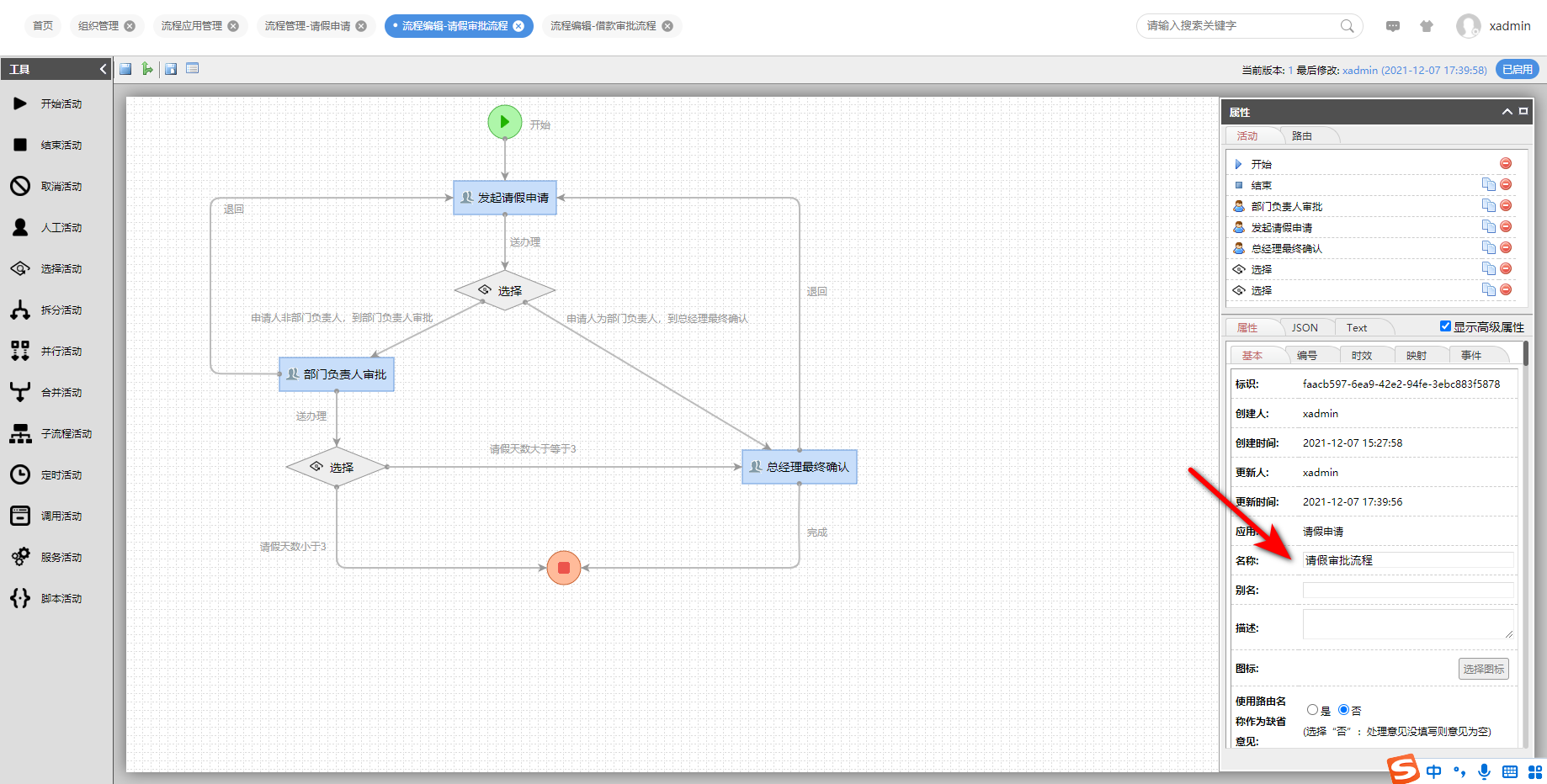
Task: Select the 定时活动 clock icon
Action: click(x=20, y=474)
